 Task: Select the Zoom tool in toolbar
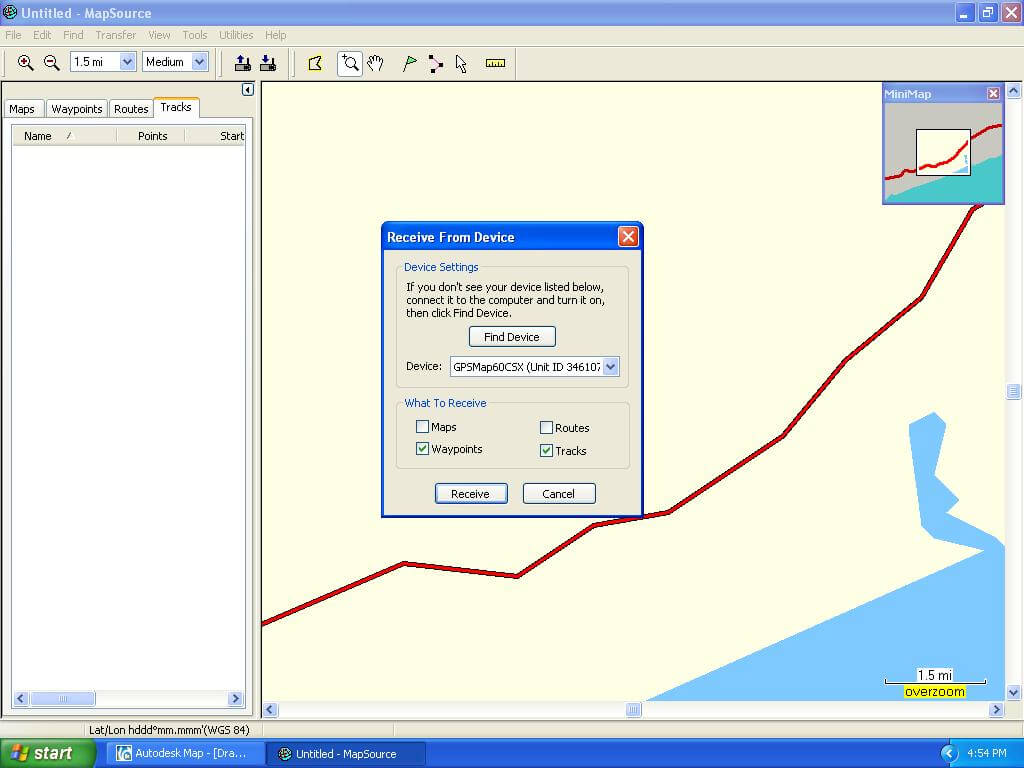coord(350,63)
